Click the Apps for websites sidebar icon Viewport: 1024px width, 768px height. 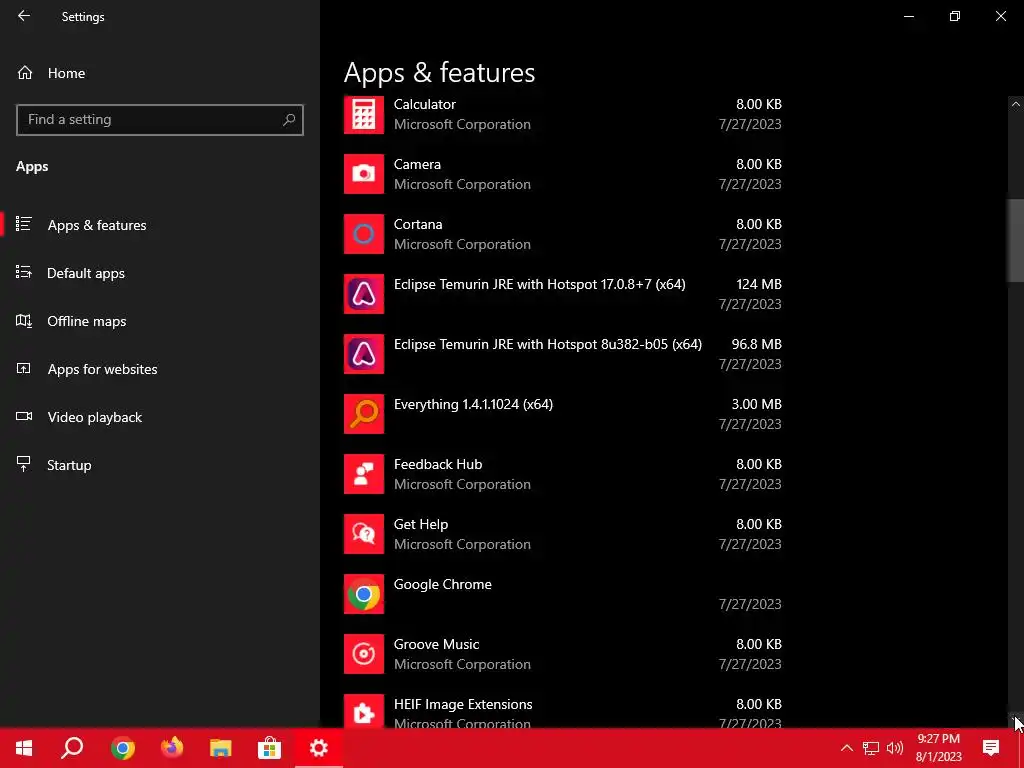click(24, 369)
